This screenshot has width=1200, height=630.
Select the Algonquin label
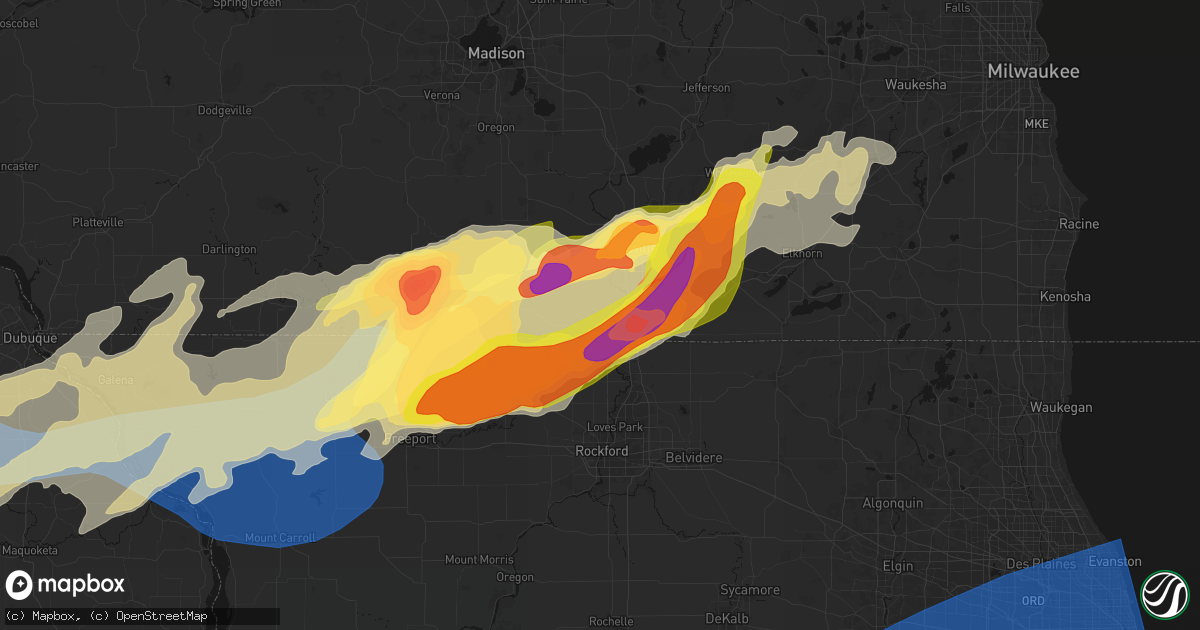(893, 504)
